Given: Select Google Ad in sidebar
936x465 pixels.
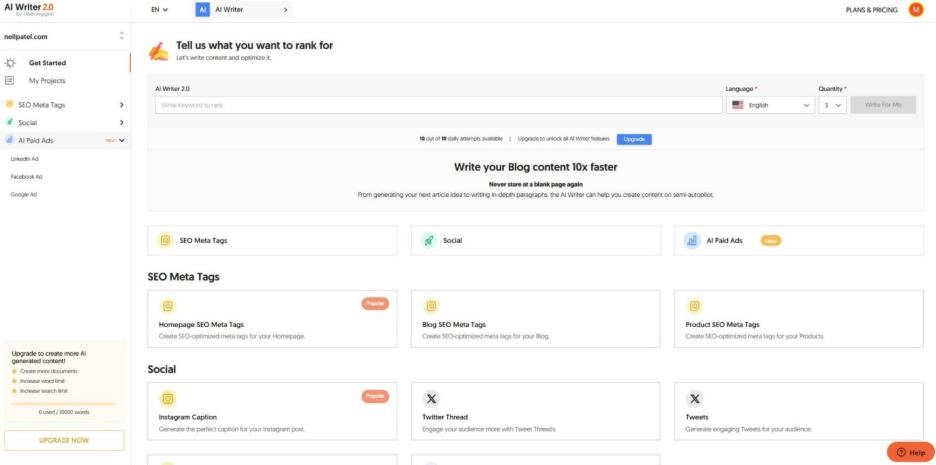Looking at the screenshot, I should click(24, 195).
